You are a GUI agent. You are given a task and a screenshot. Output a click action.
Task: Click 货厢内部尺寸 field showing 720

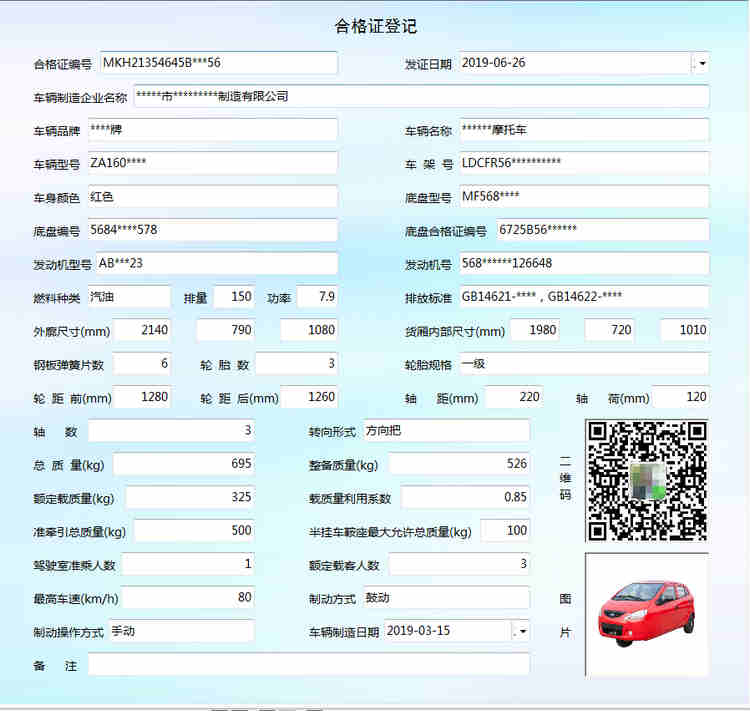[x=609, y=331]
